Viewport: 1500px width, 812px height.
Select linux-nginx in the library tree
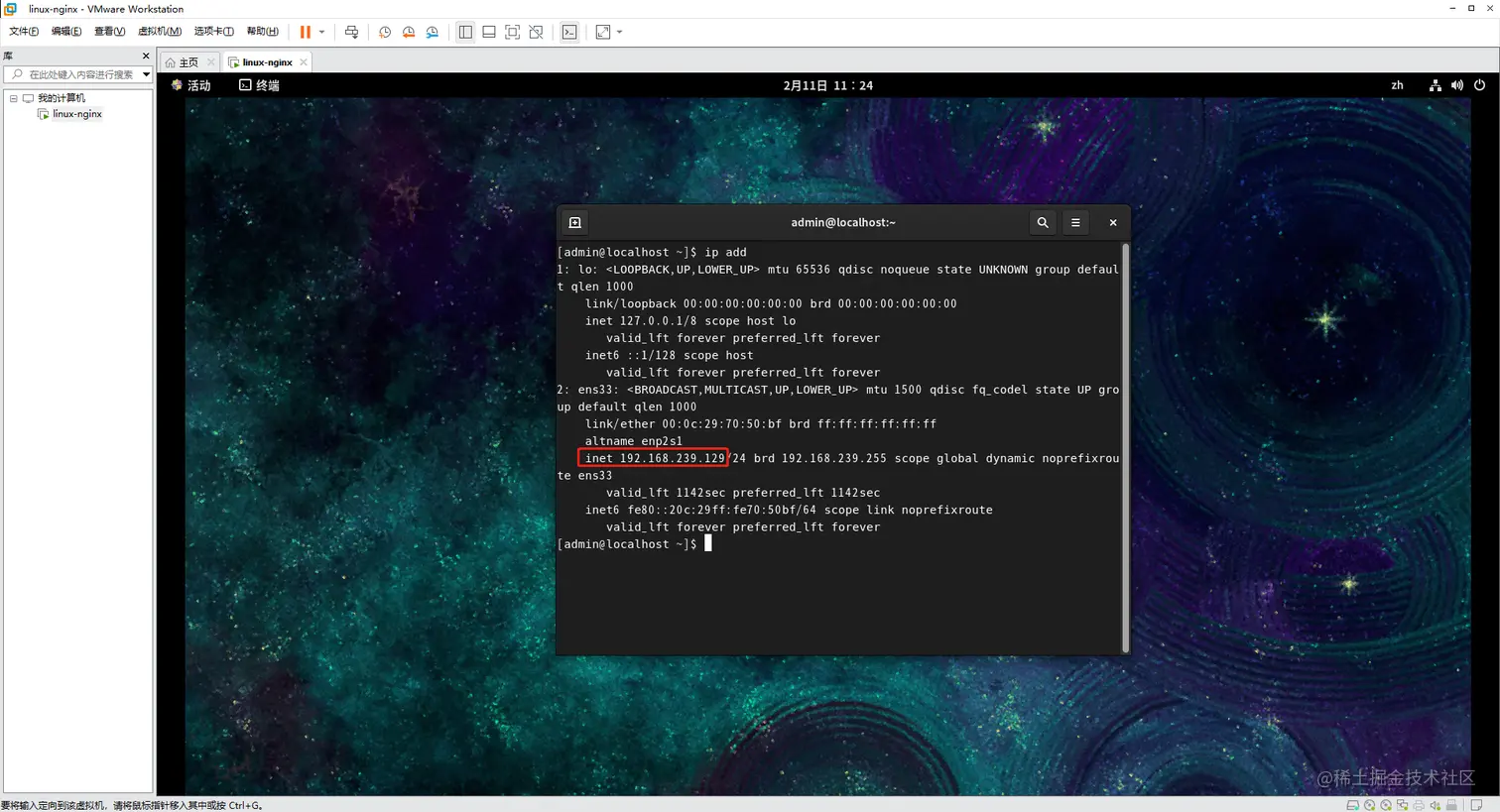(76, 114)
